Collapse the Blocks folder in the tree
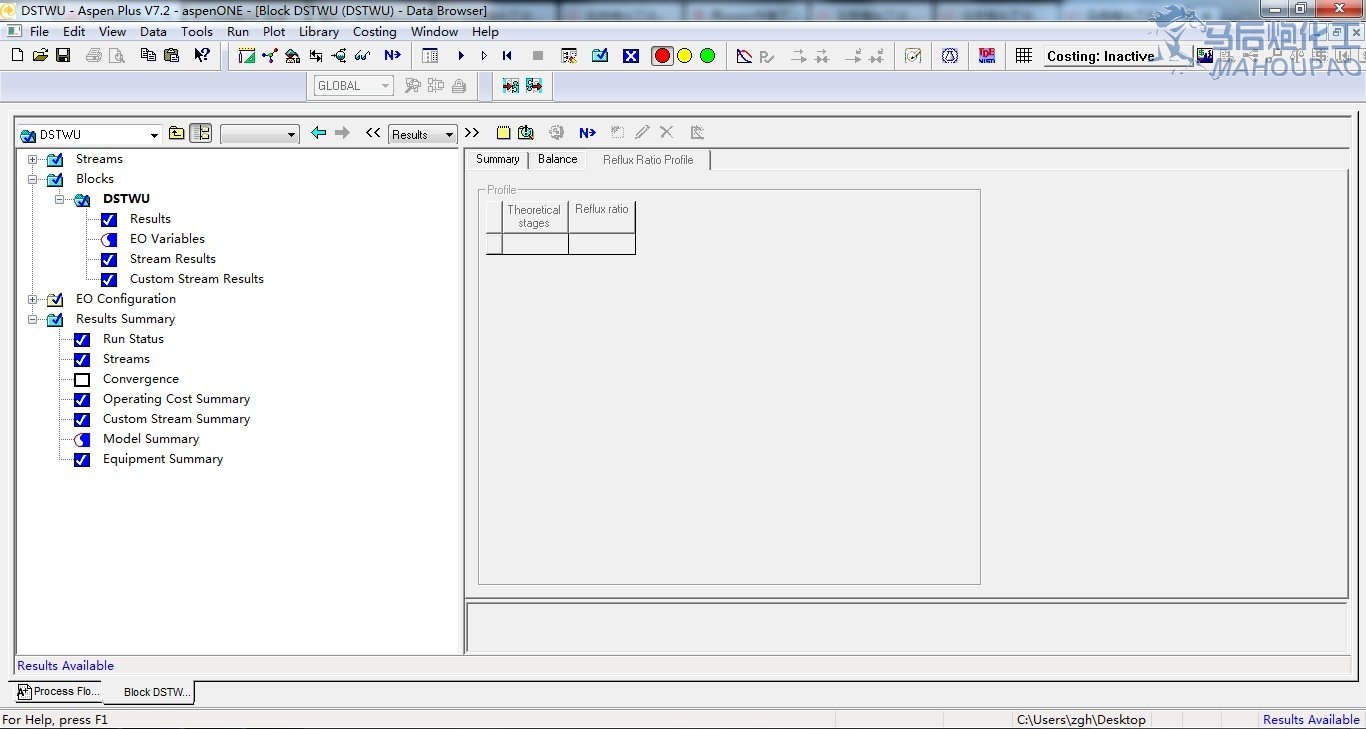Screen dimensions: 1366x729 pos(33,179)
